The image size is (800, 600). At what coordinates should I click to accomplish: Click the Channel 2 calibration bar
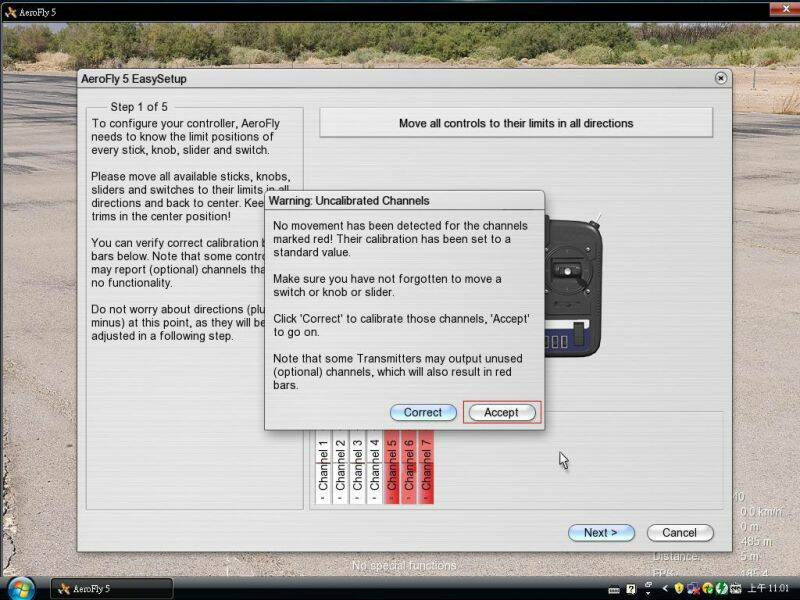(340, 467)
